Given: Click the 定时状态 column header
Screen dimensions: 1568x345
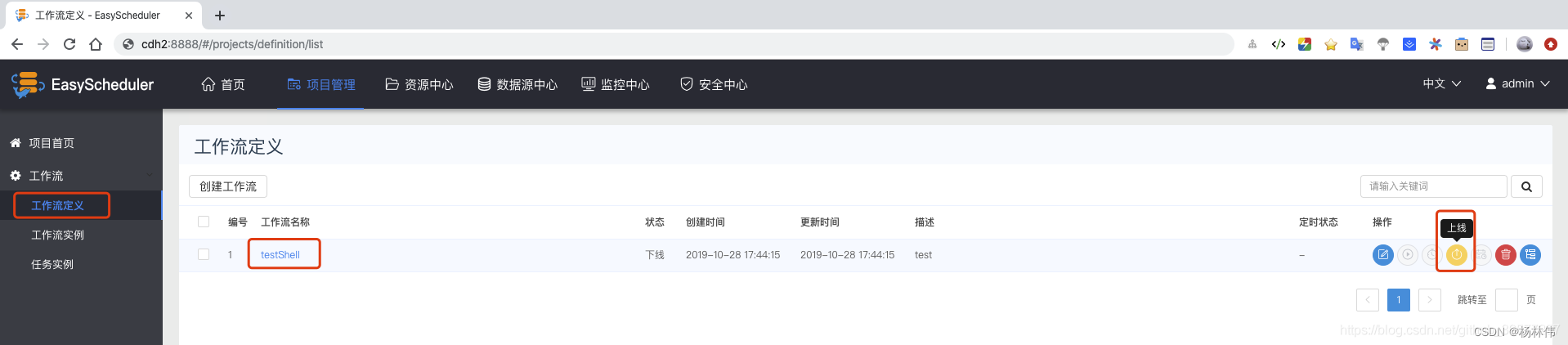Looking at the screenshot, I should click(x=1319, y=222).
